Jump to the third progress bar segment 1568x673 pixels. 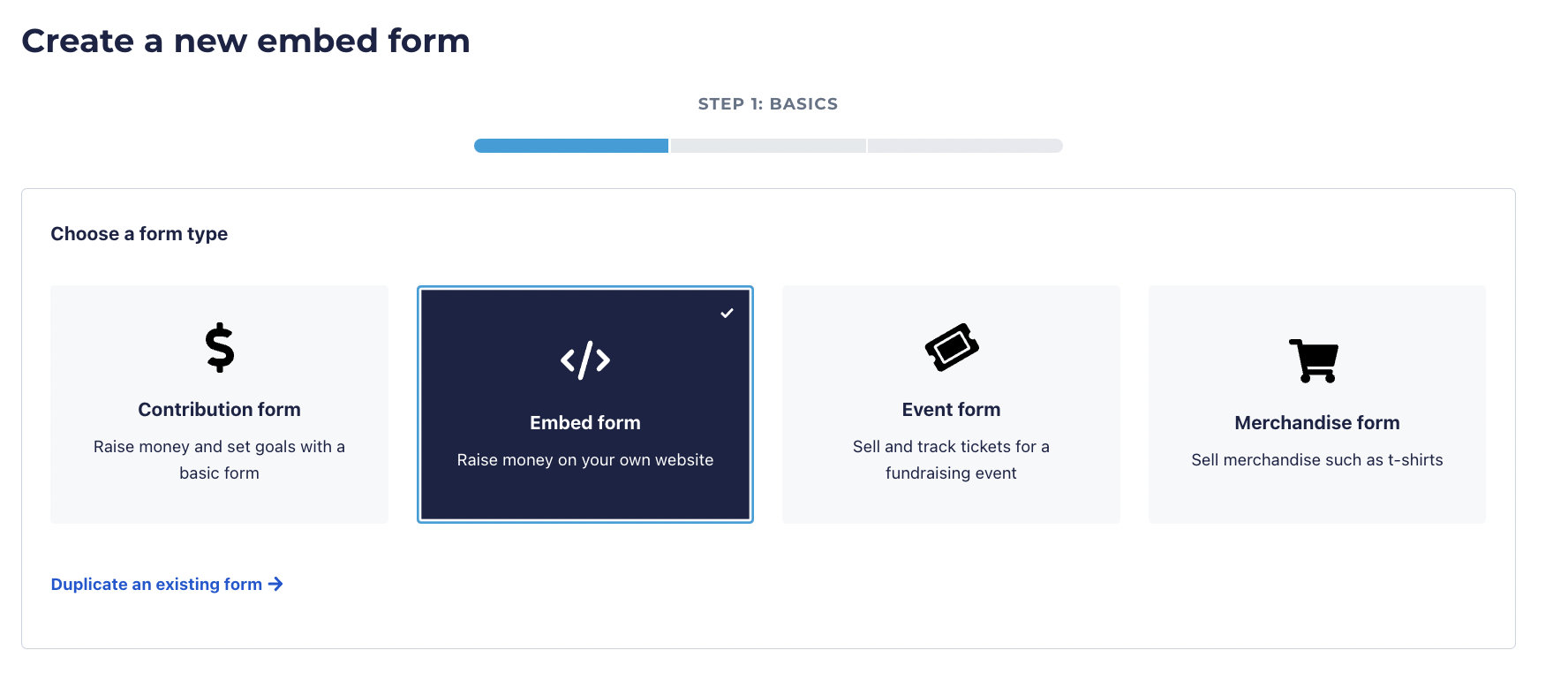point(965,146)
